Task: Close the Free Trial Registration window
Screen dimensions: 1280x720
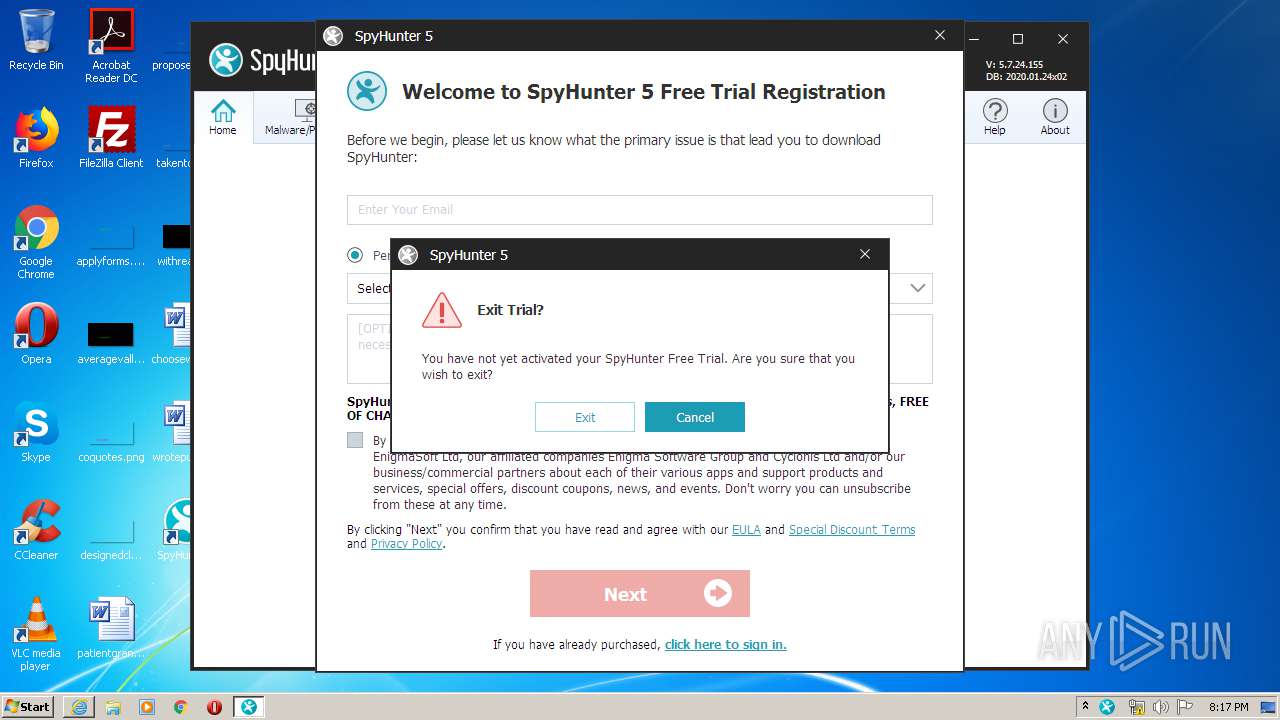Action: 940,35
